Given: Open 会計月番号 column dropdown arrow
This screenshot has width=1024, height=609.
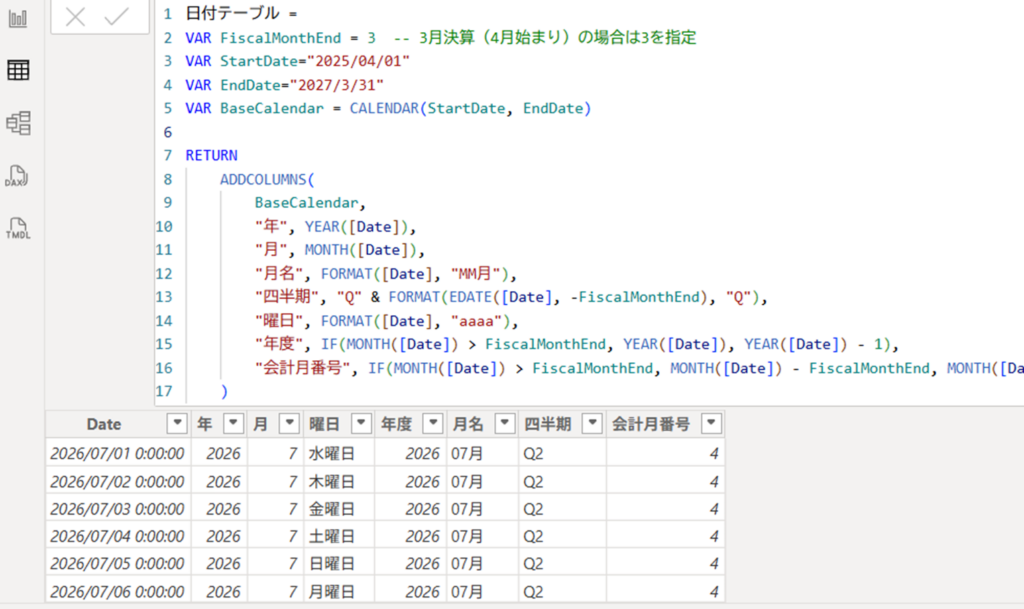Looking at the screenshot, I should click(711, 423).
